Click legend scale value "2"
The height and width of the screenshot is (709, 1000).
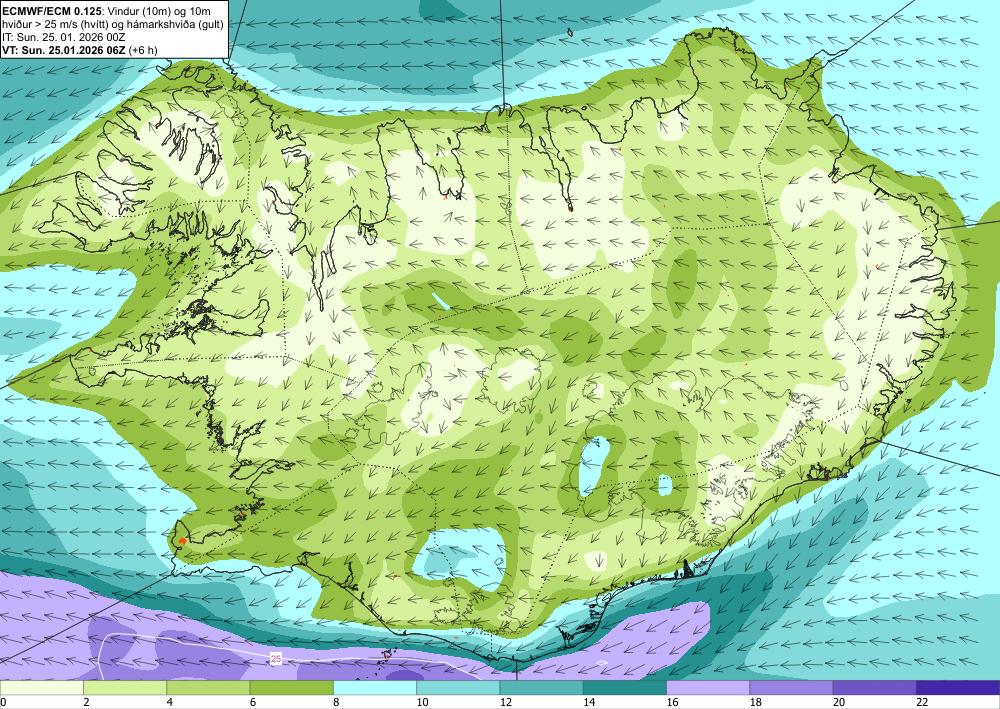(x=86, y=702)
